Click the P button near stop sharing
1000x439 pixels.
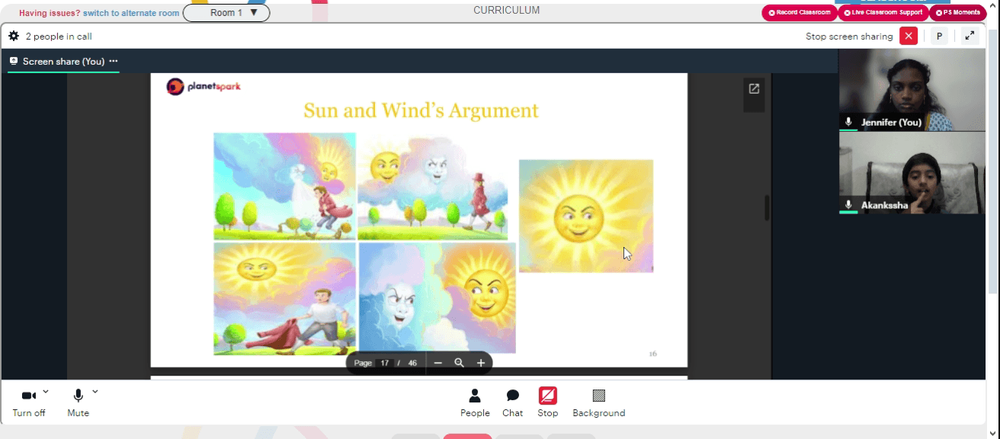[939, 36]
